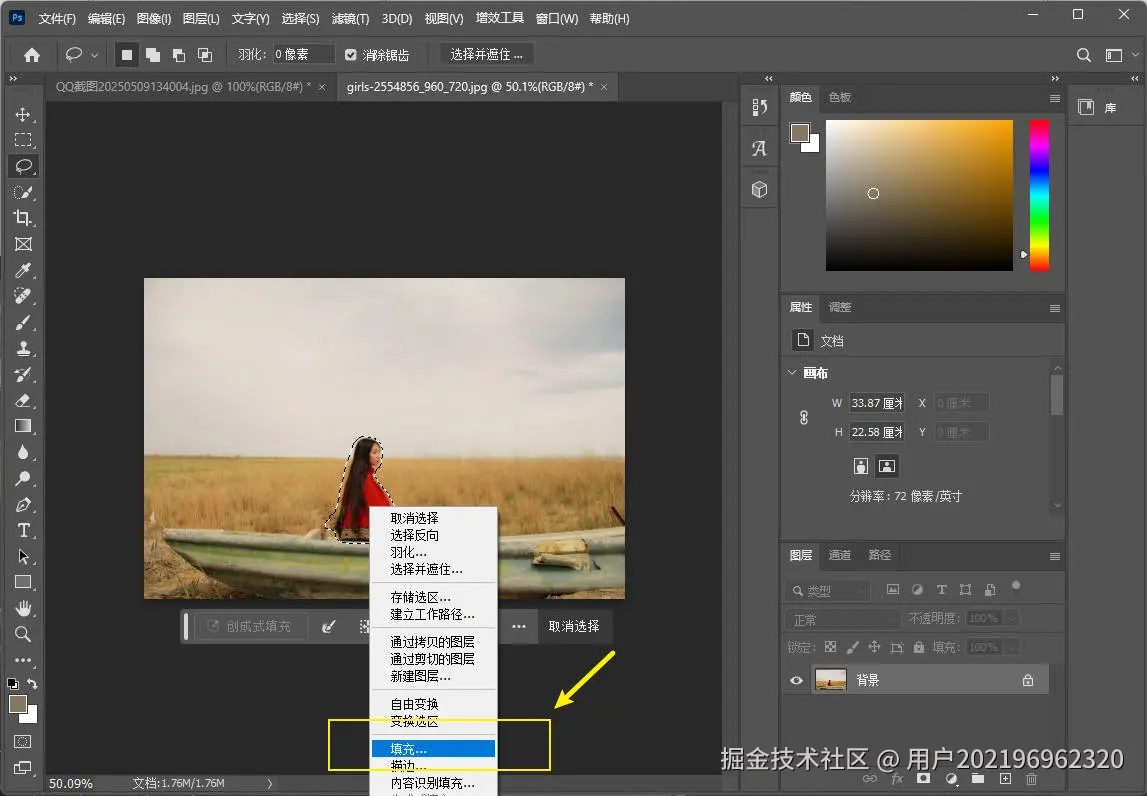Click the rainbow hue slider strip
Viewport: 1147px width, 796px height.
coord(1039,195)
